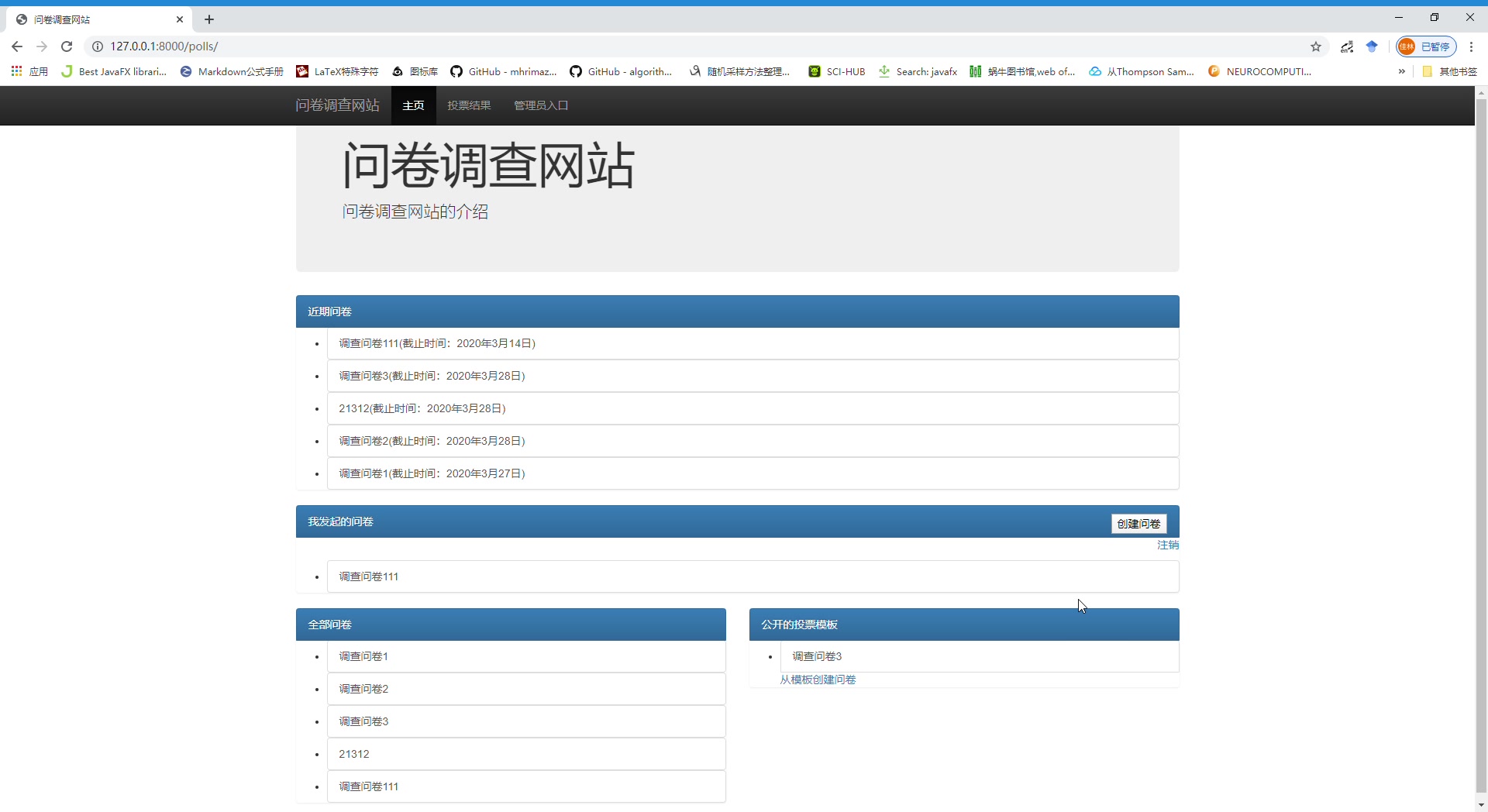View site info icon in address bar
Viewport: 1488px width, 812px height.
(98, 46)
